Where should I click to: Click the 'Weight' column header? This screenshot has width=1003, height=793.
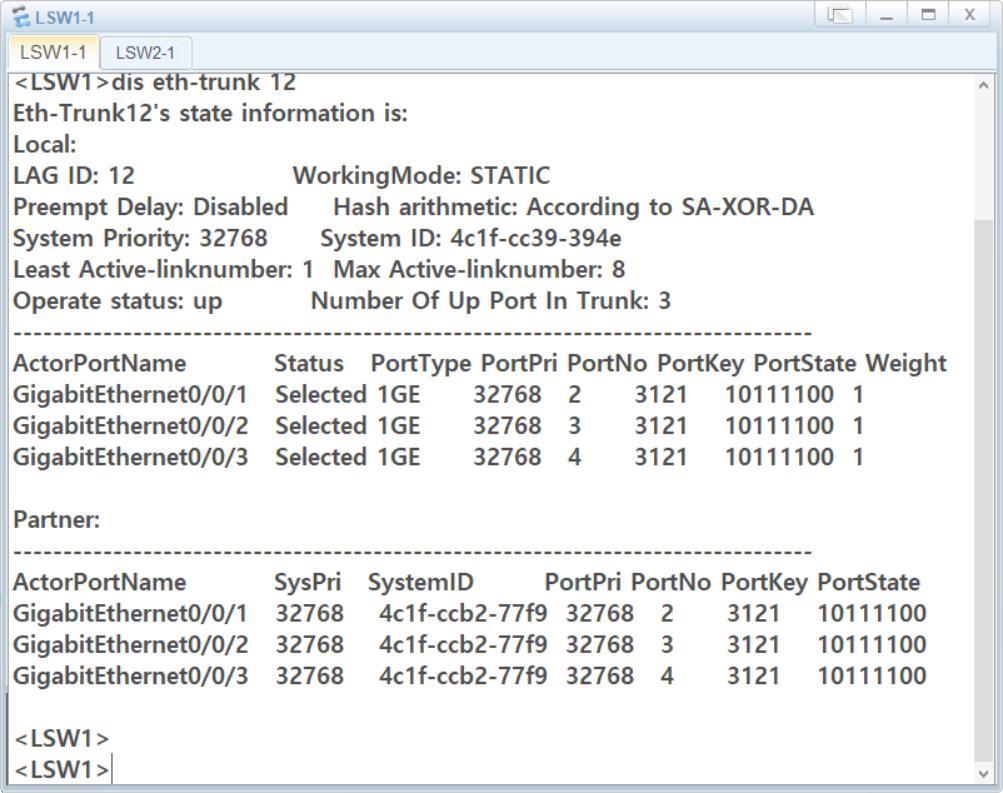[x=905, y=363]
